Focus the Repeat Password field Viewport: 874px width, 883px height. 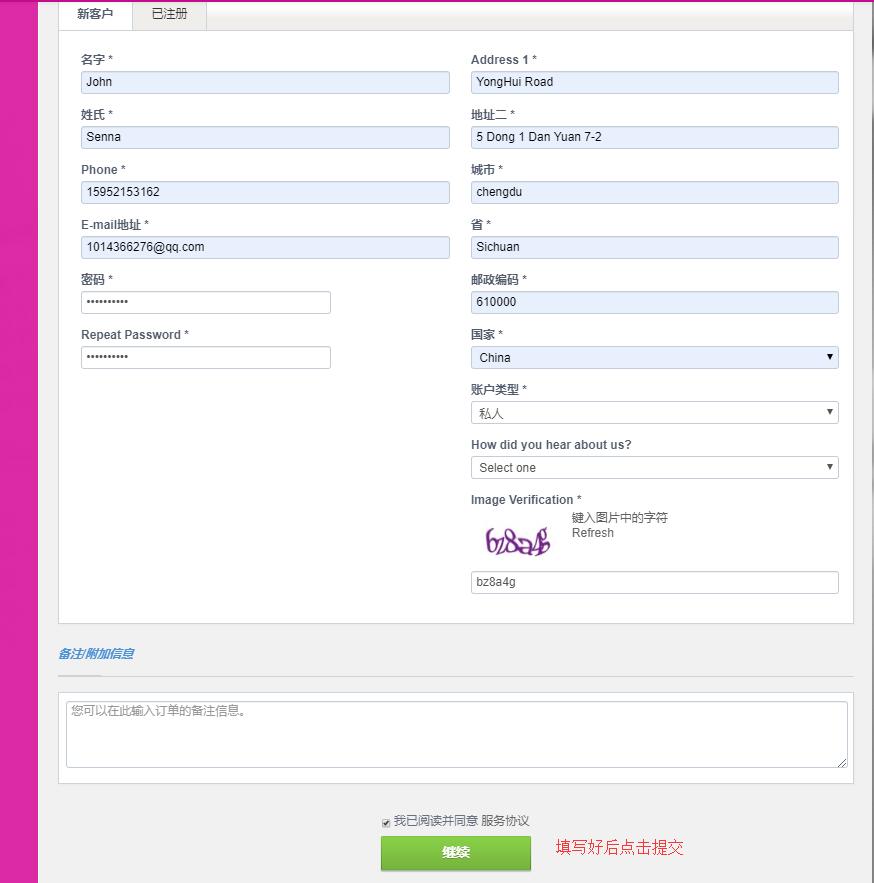point(206,358)
